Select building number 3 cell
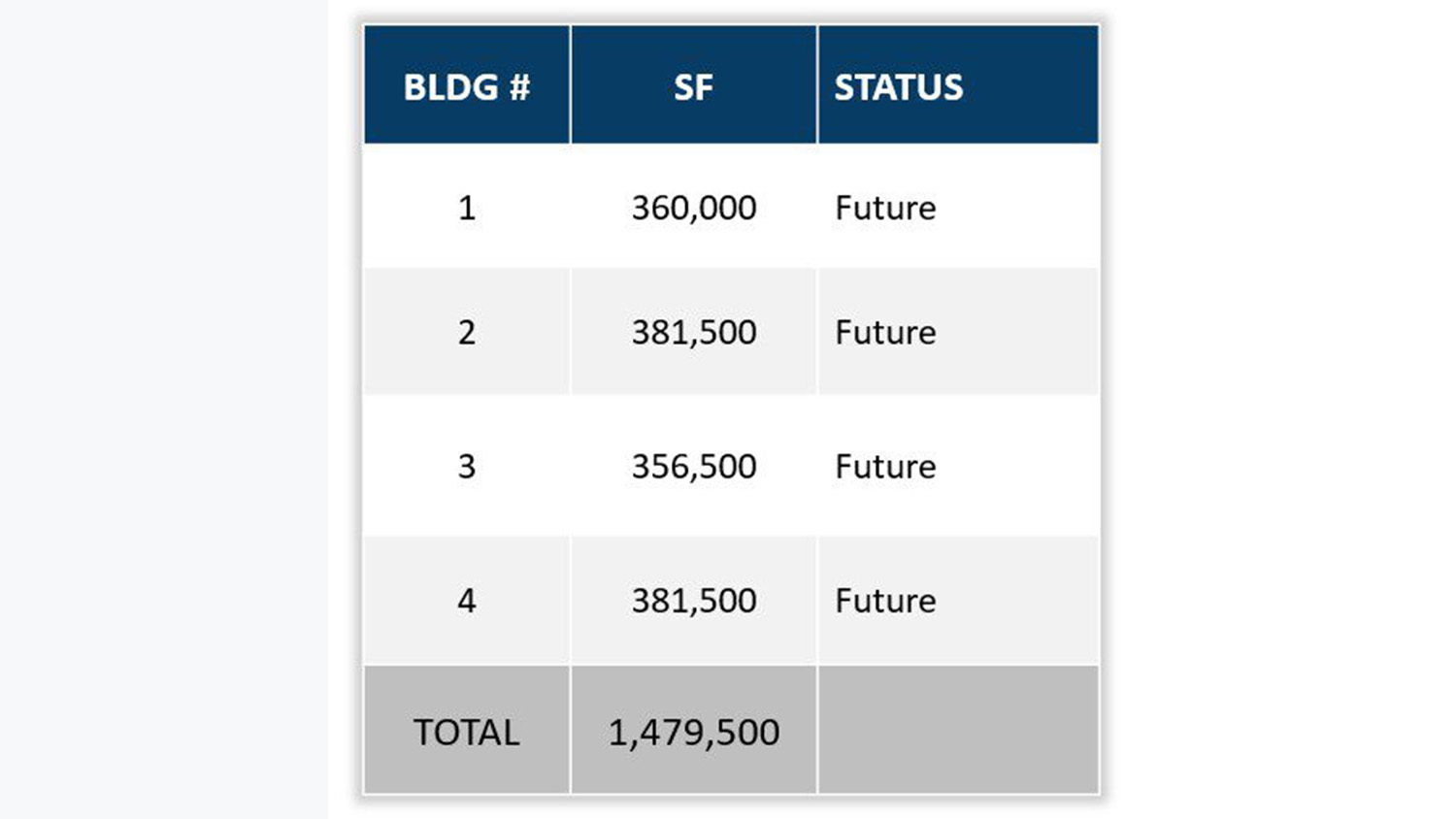Screen dimensions: 1456x819 pyautogui.click(x=467, y=466)
